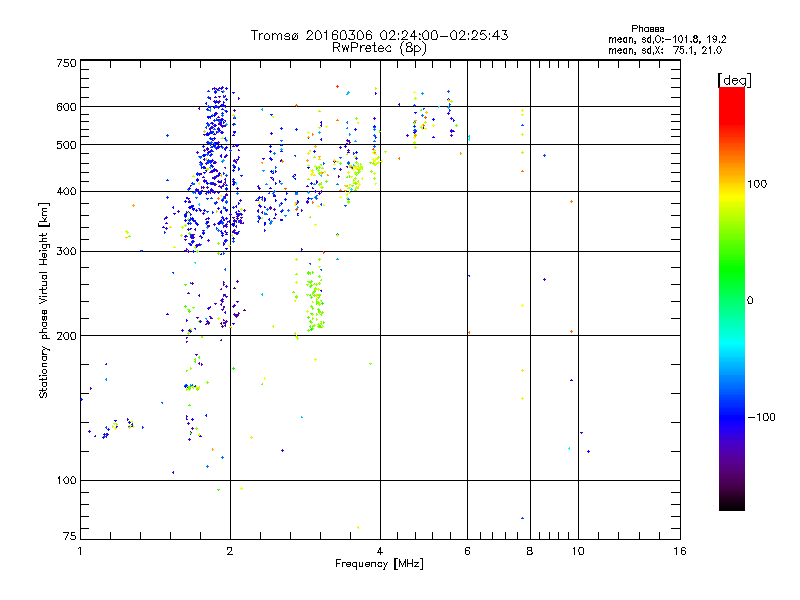Click the x-axis tick label '8'
Image resolution: width=800 pixels, height=600 pixels.
(530, 551)
